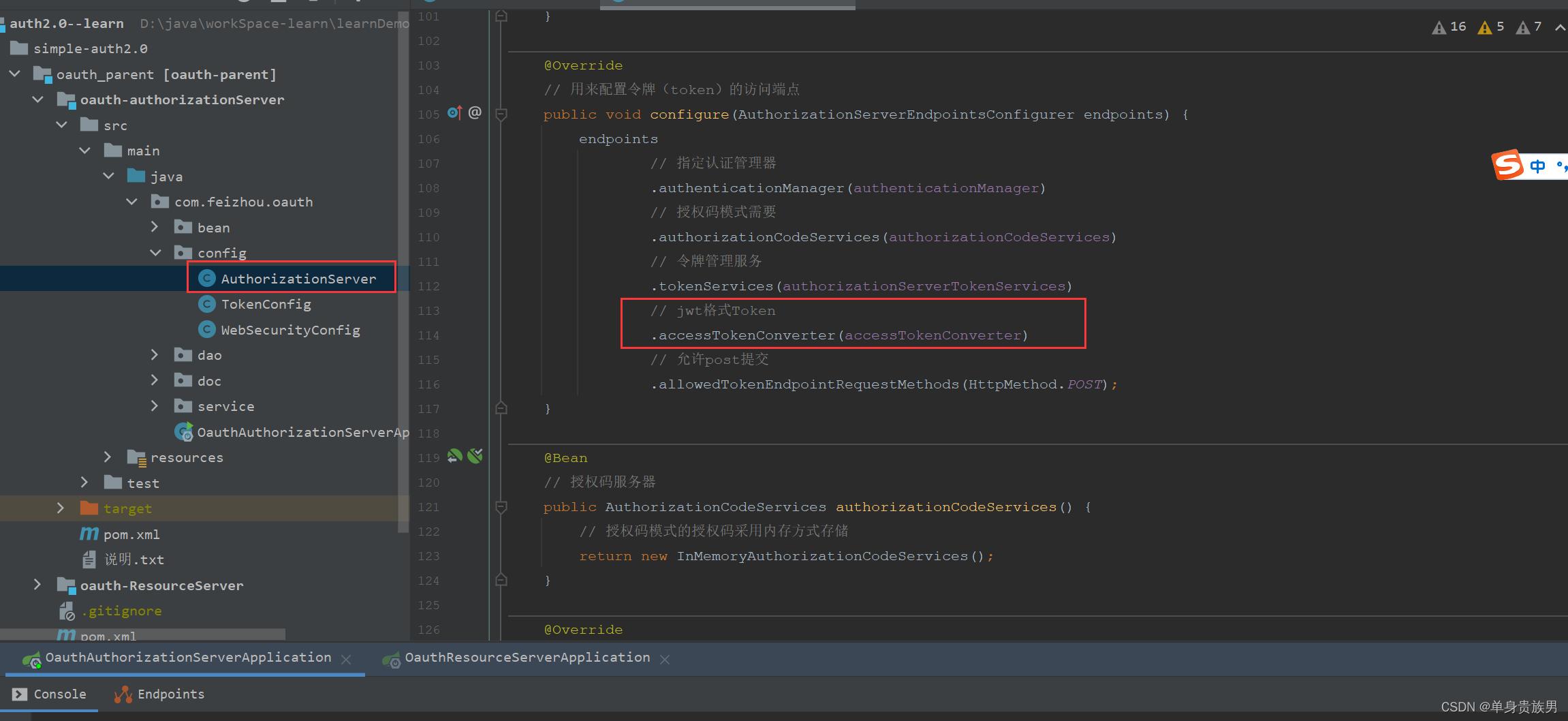1568x721 pixels.
Task: Click the oauth-ResourceServer module icon
Action: click(x=66, y=585)
